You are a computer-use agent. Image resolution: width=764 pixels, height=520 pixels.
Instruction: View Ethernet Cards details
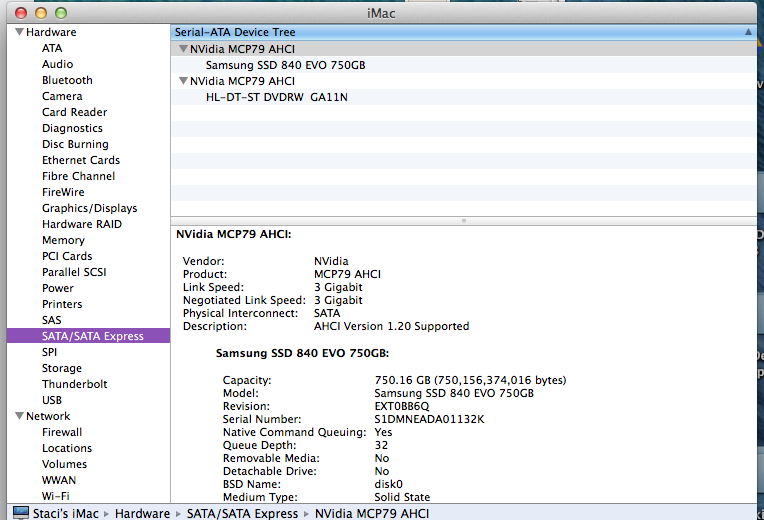[81, 160]
